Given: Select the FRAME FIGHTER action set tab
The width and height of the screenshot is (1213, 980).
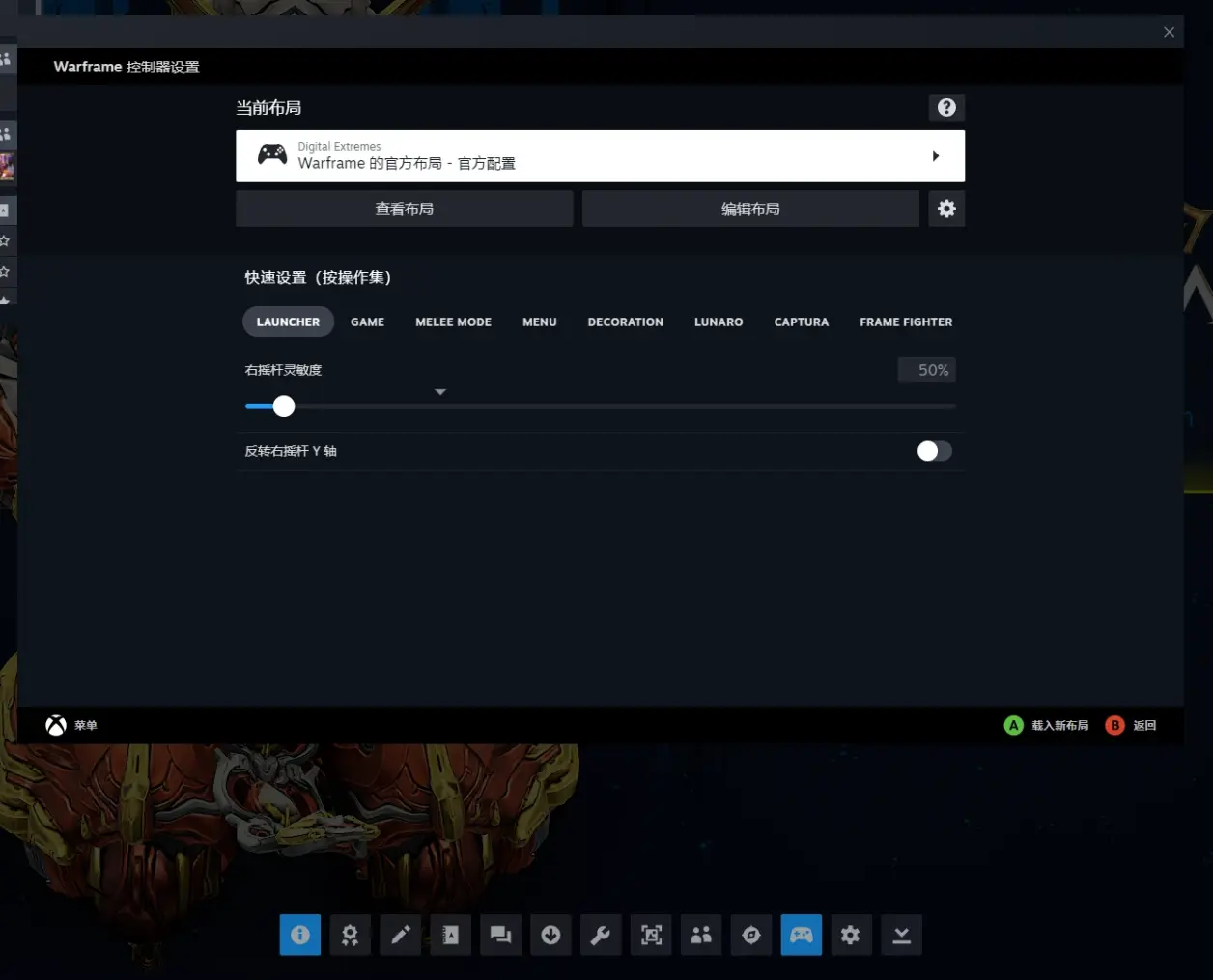Looking at the screenshot, I should pos(906,322).
